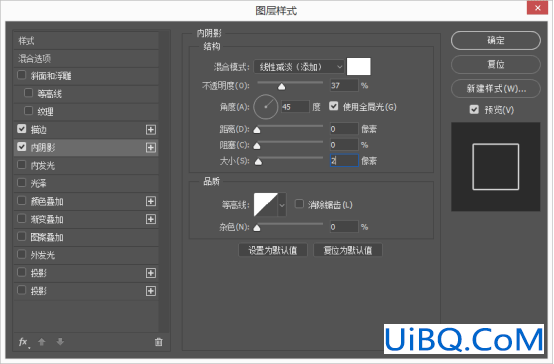Click the white shadow color swatch
554x364 pixels.
point(359,66)
